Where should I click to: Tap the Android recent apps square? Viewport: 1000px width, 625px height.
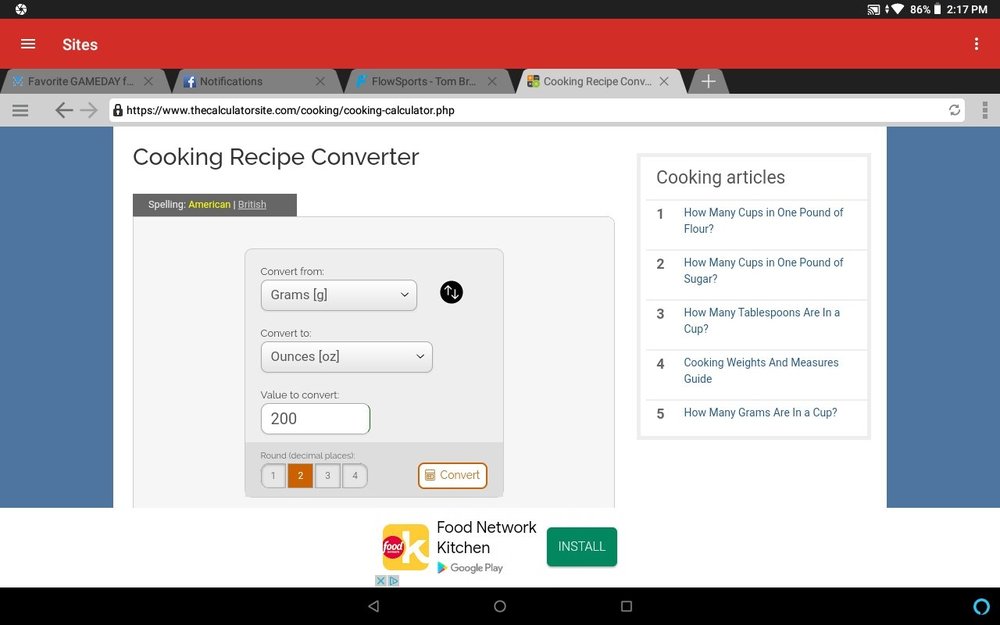pos(626,606)
